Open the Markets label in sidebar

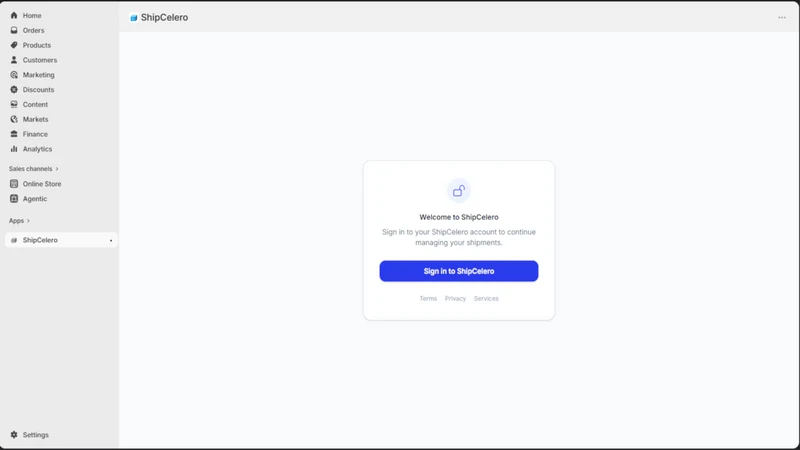(x=35, y=119)
